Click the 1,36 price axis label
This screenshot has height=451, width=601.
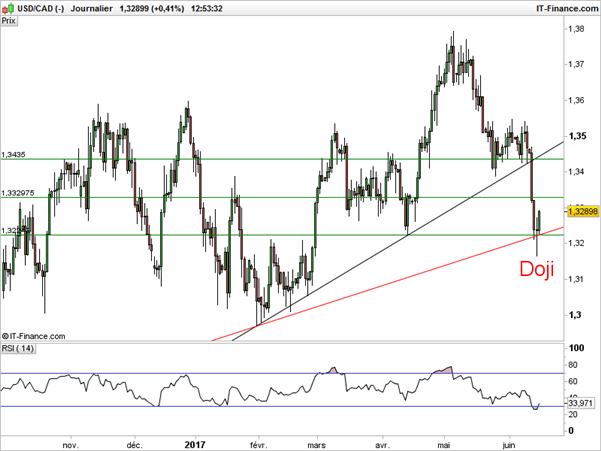click(576, 100)
